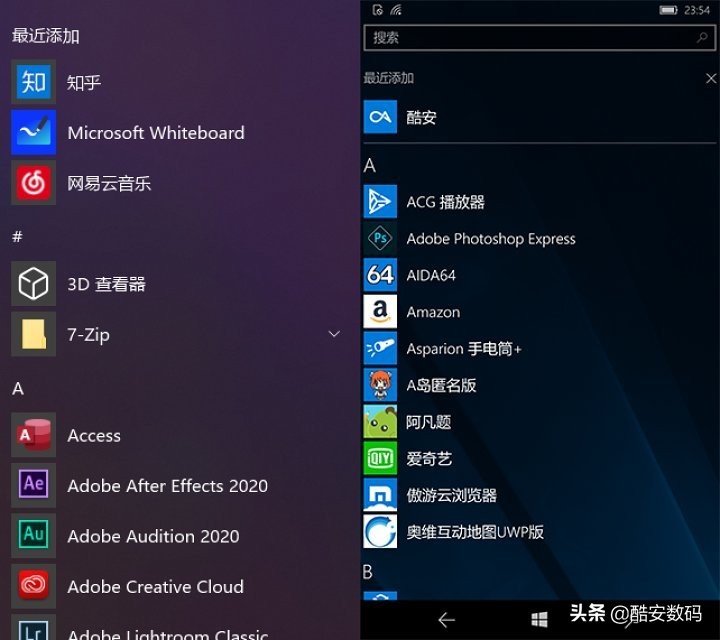The width and height of the screenshot is (720, 640).
Task: Click the phone 搜索 search field
Action: pyautogui.click(x=540, y=38)
